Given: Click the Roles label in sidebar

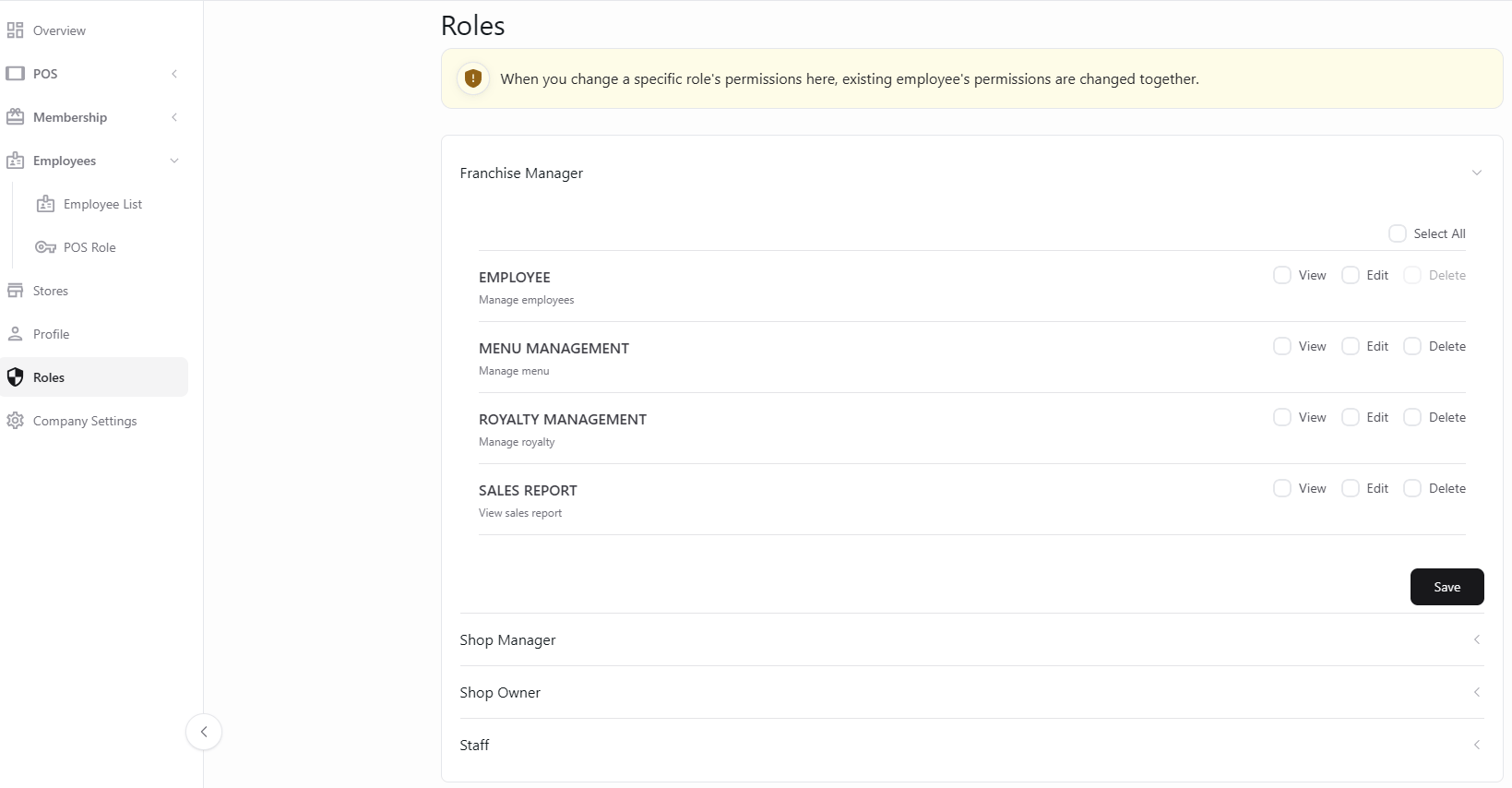Looking at the screenshot, I should tap(49, 377).
